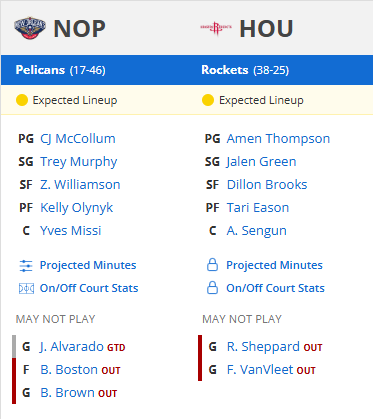Image resolution: width=373 pixels, height=419 pixels.
Task: View Rockets On/Off Court Stats
Action: click(x=275, y=288)
